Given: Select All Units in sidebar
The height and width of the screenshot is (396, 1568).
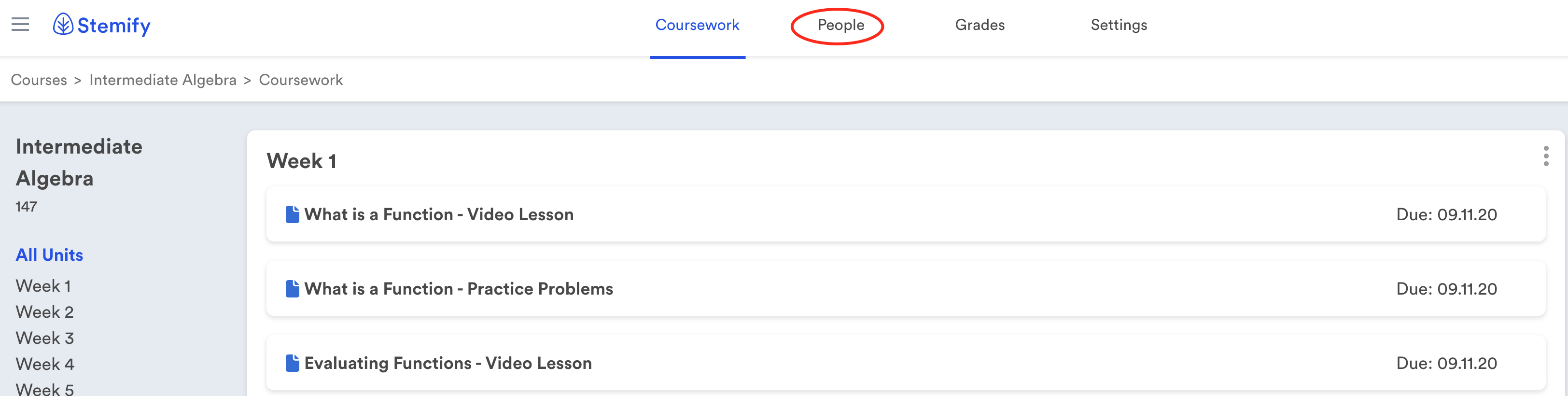Looking at the screenshot, I should click(49, 255).
